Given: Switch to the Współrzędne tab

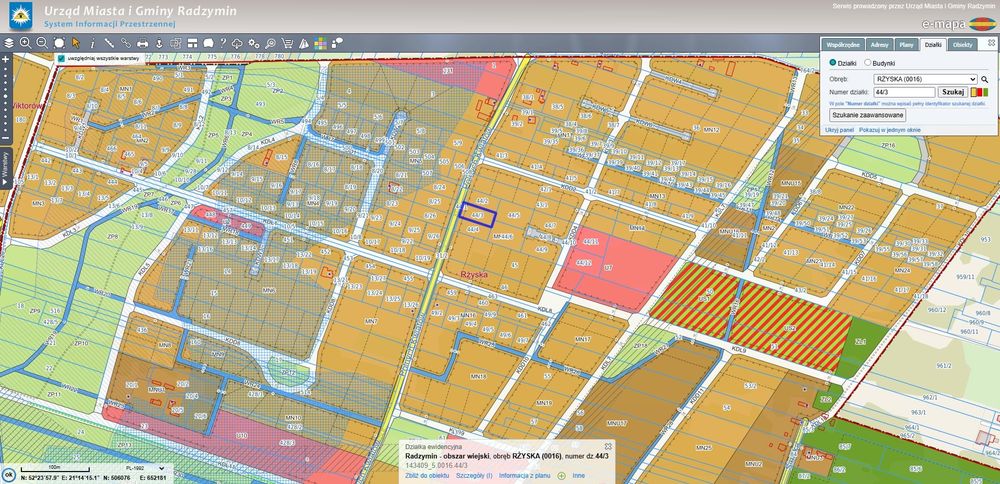Looking at the screenshot, I should pos(843,45).
